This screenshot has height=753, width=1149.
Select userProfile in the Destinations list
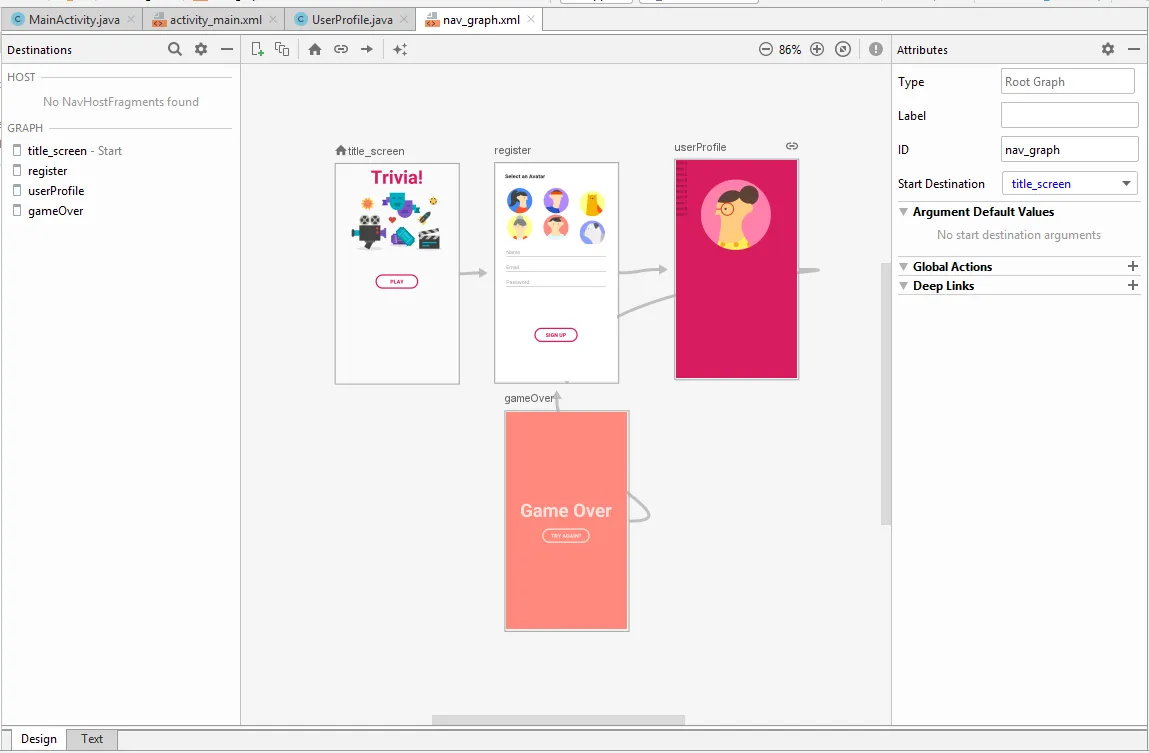[x=56, y=191]
